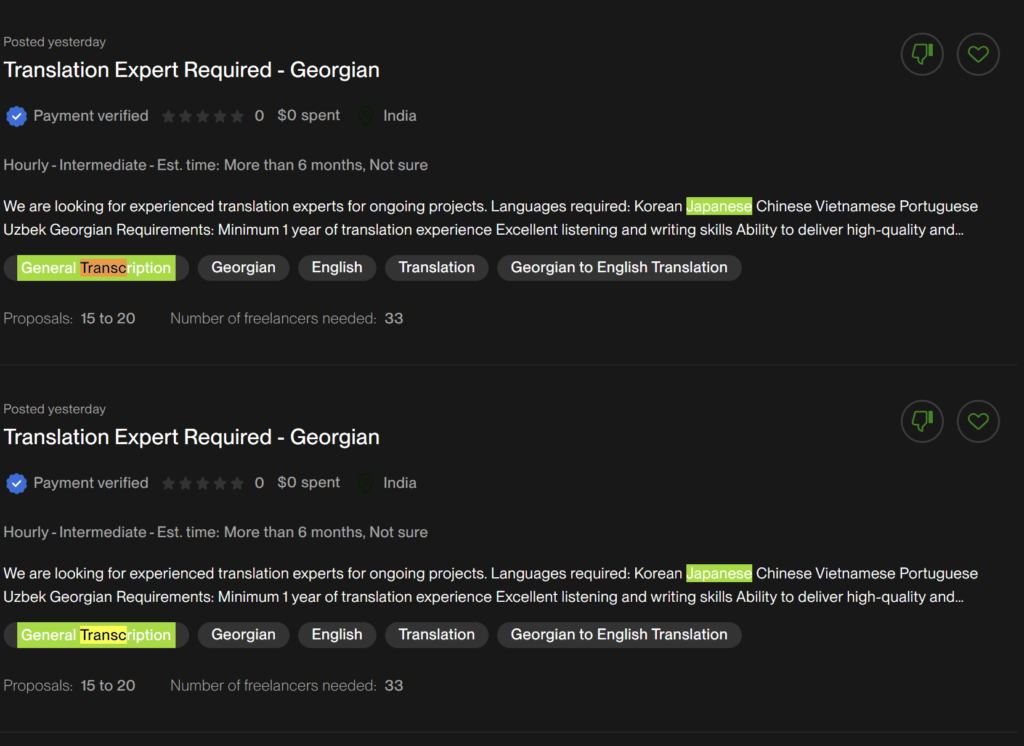1024x746 pixels.
Task: Select Translation skill tag in first listing
Action: point(436,268)
